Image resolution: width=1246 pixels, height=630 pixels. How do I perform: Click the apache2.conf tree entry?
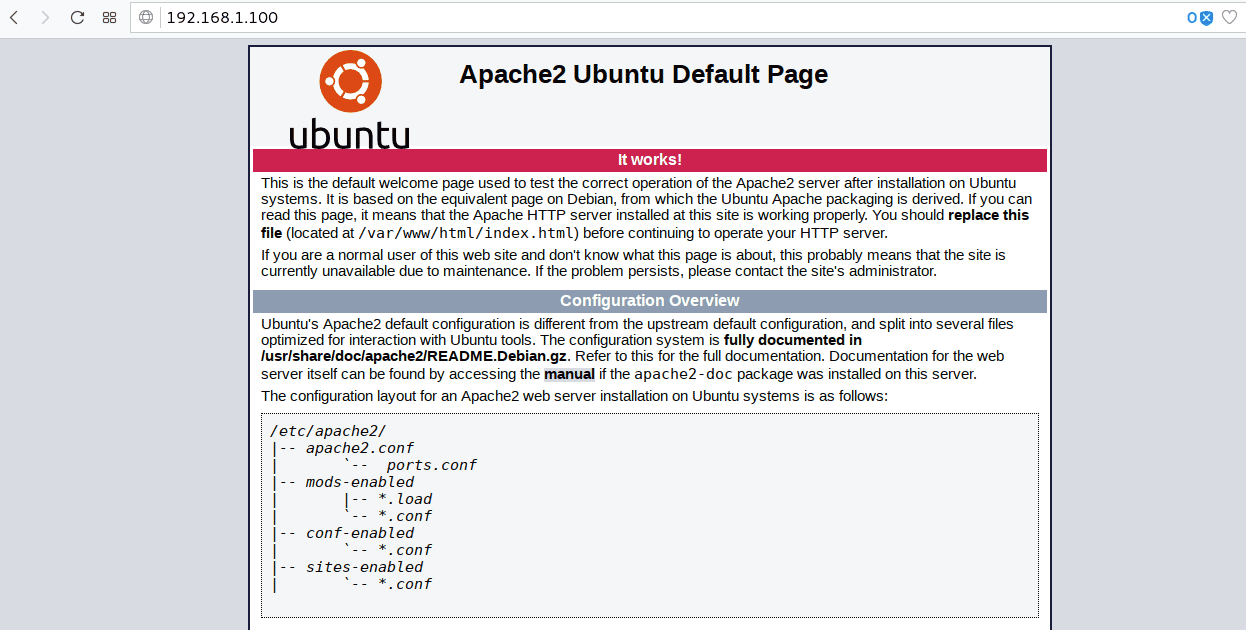click(x=360, y=448)
